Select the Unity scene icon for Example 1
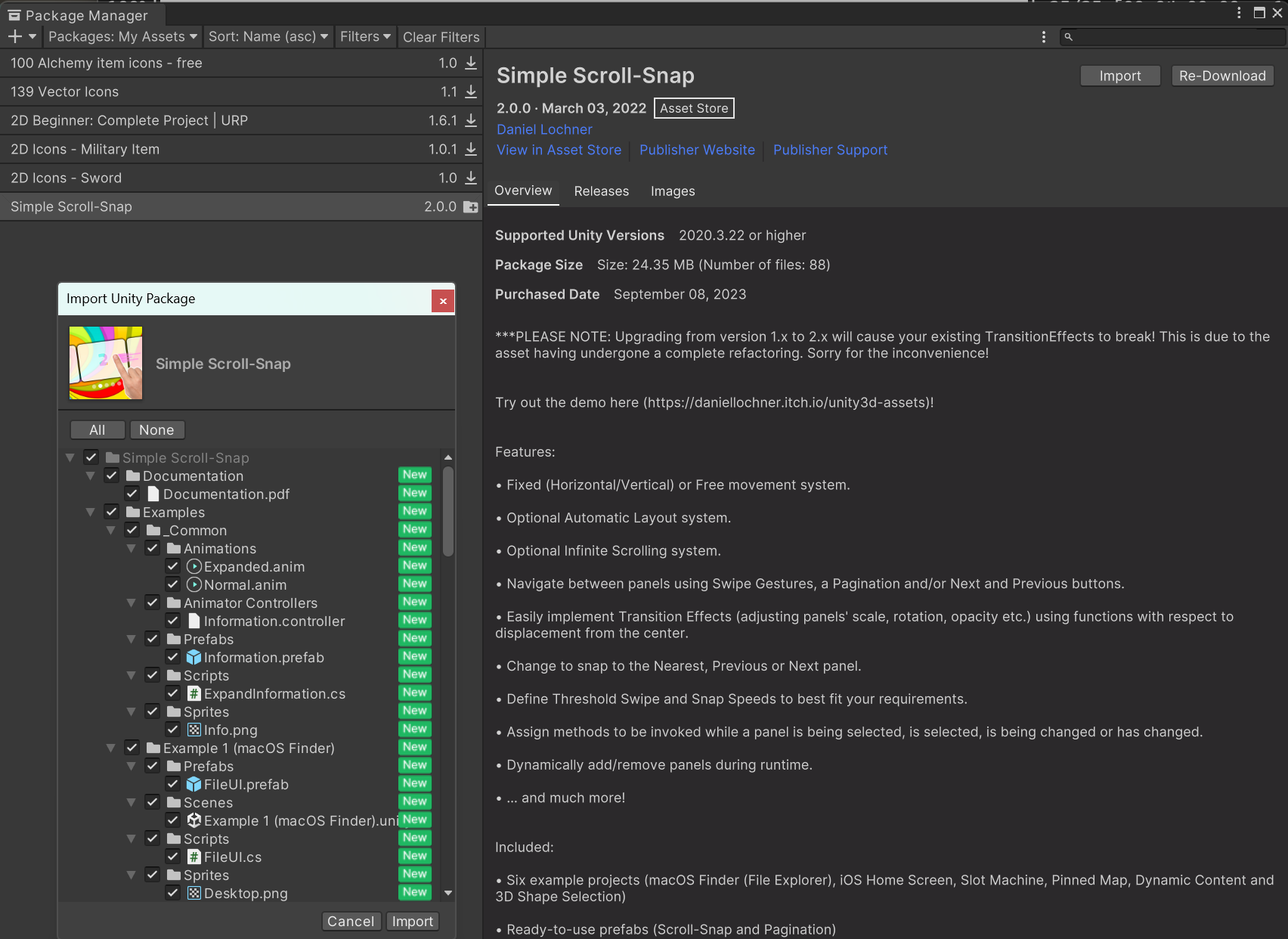This screenshot has width=1288, height=939. 194,820
